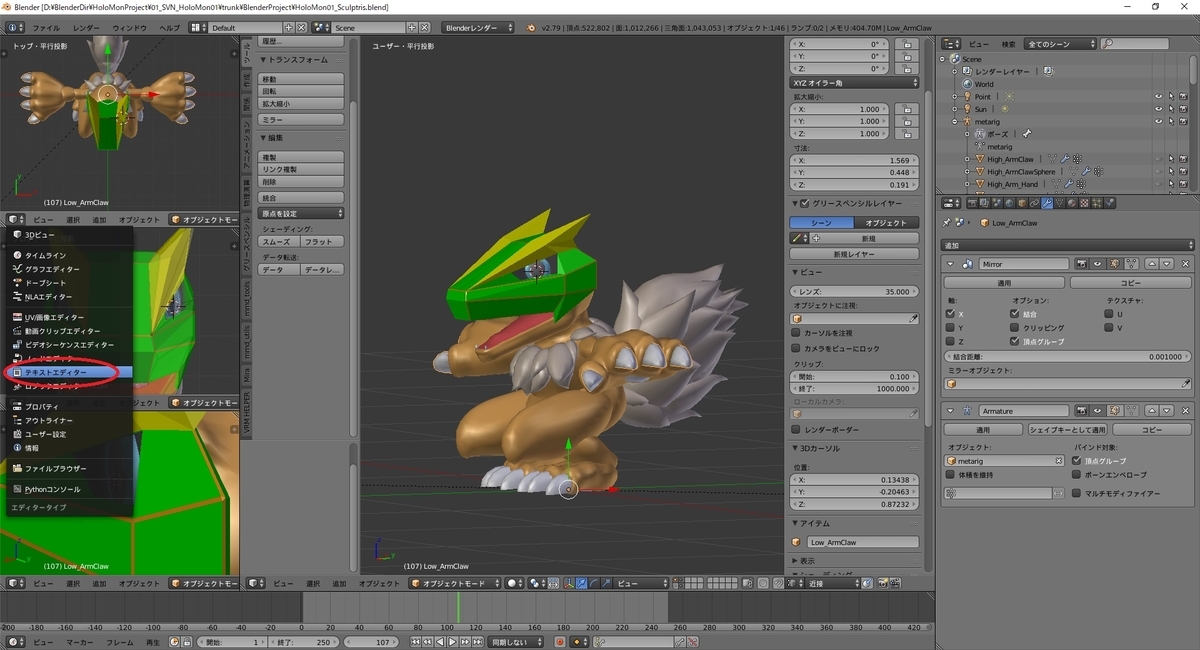Click the スムーズ shading button
Image resolution: width=1200 pixels, height=650 pixels.
279,242
